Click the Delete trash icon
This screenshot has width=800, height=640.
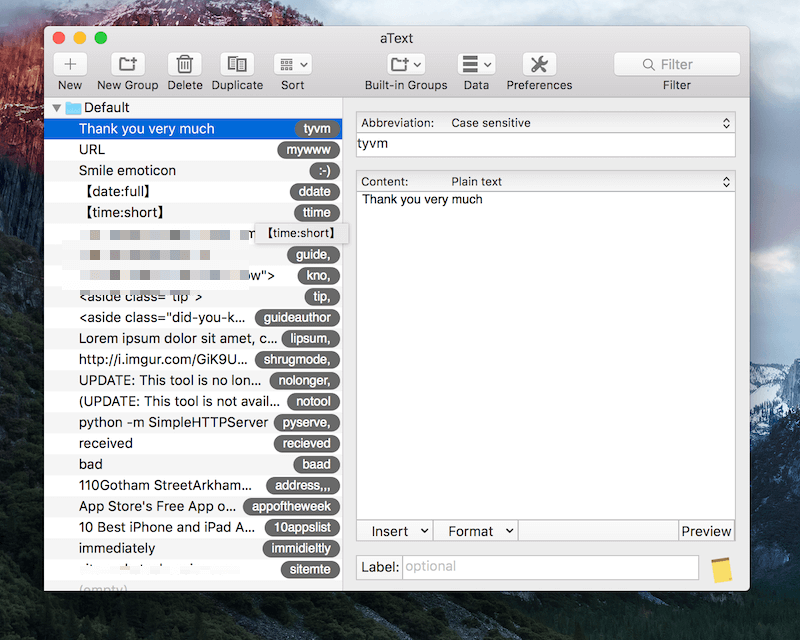tap(185, 65)
